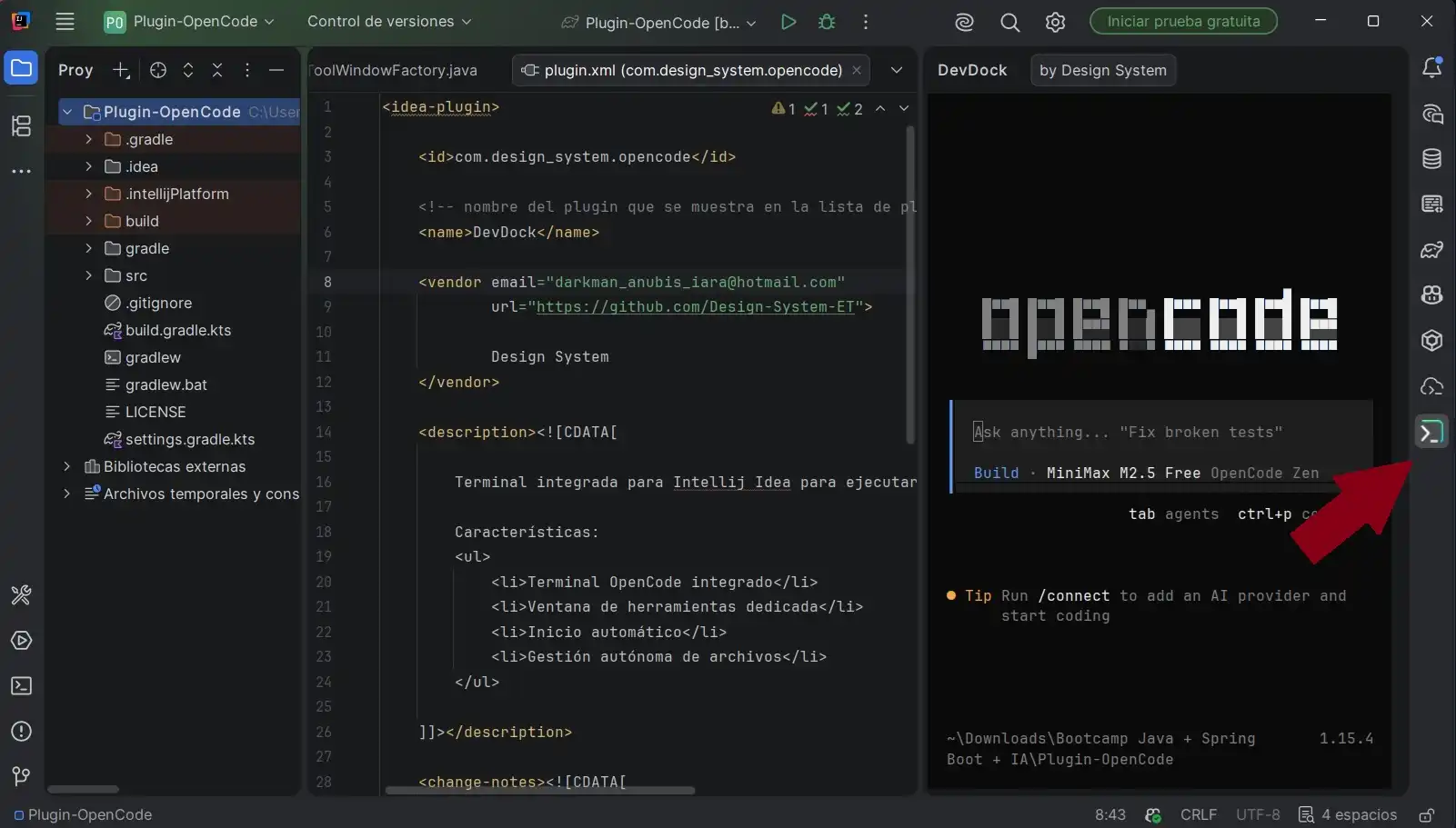Locate opened file in project tree
Screen dimensions: 1456x828
tap(158, 70)
